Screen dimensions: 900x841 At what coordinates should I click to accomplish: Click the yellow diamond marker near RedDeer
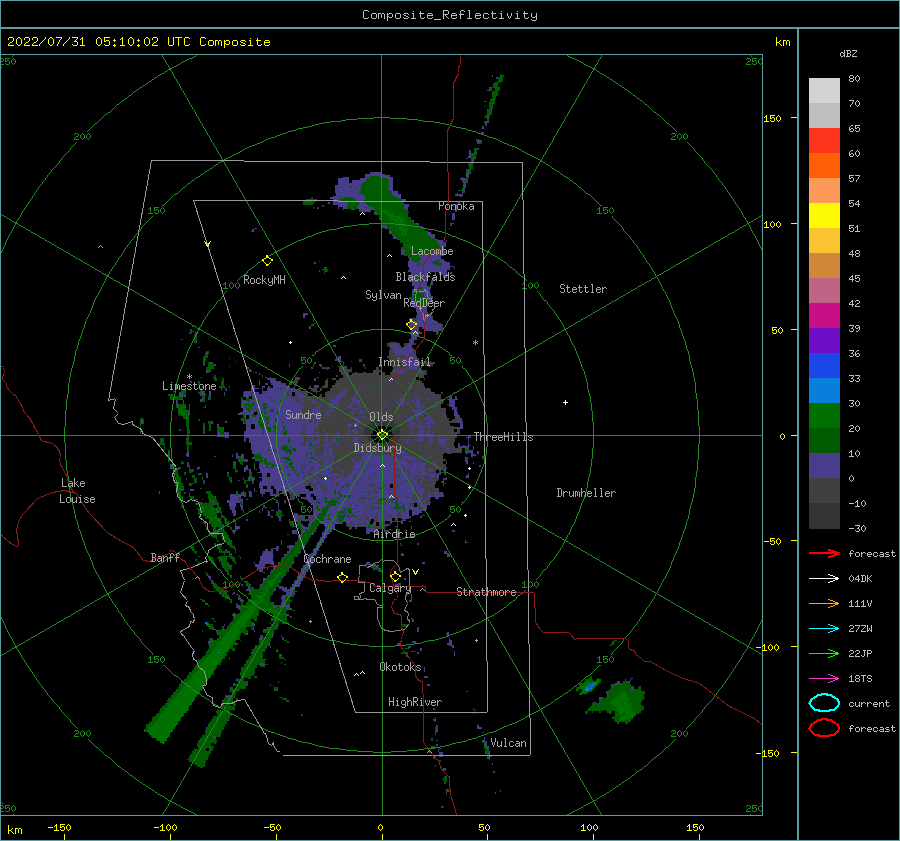[412, 325]
